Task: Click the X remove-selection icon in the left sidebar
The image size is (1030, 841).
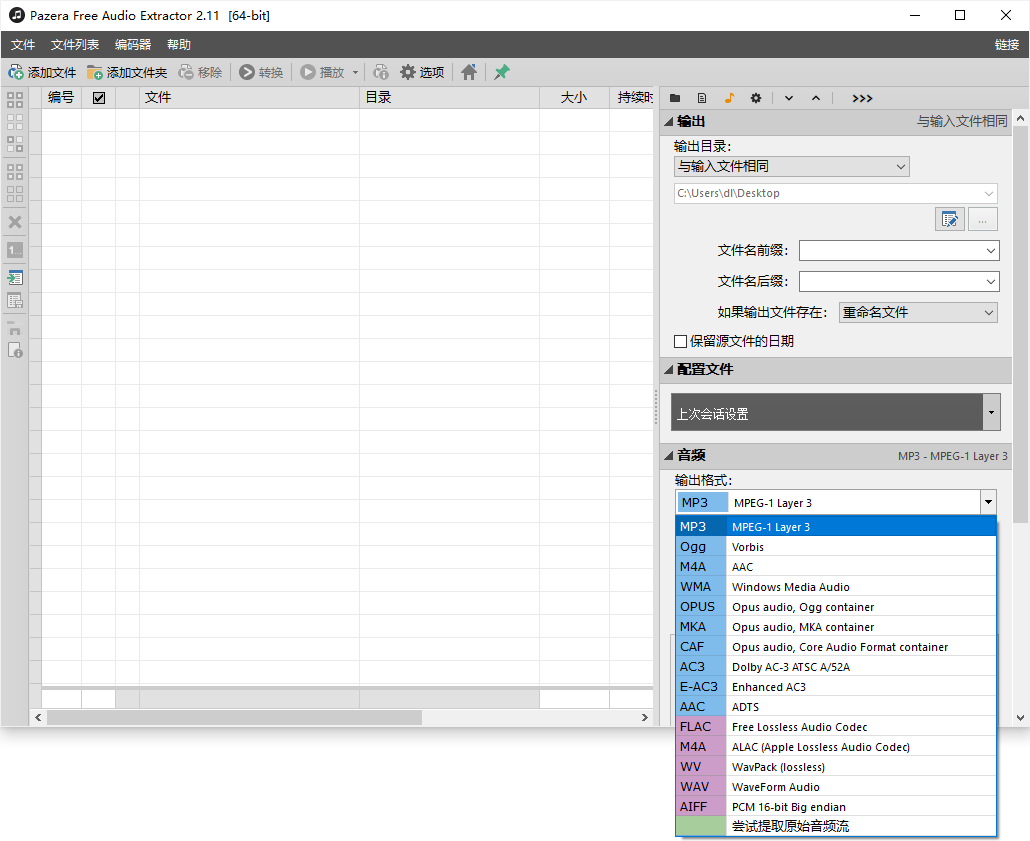Action: pos(15,222)
